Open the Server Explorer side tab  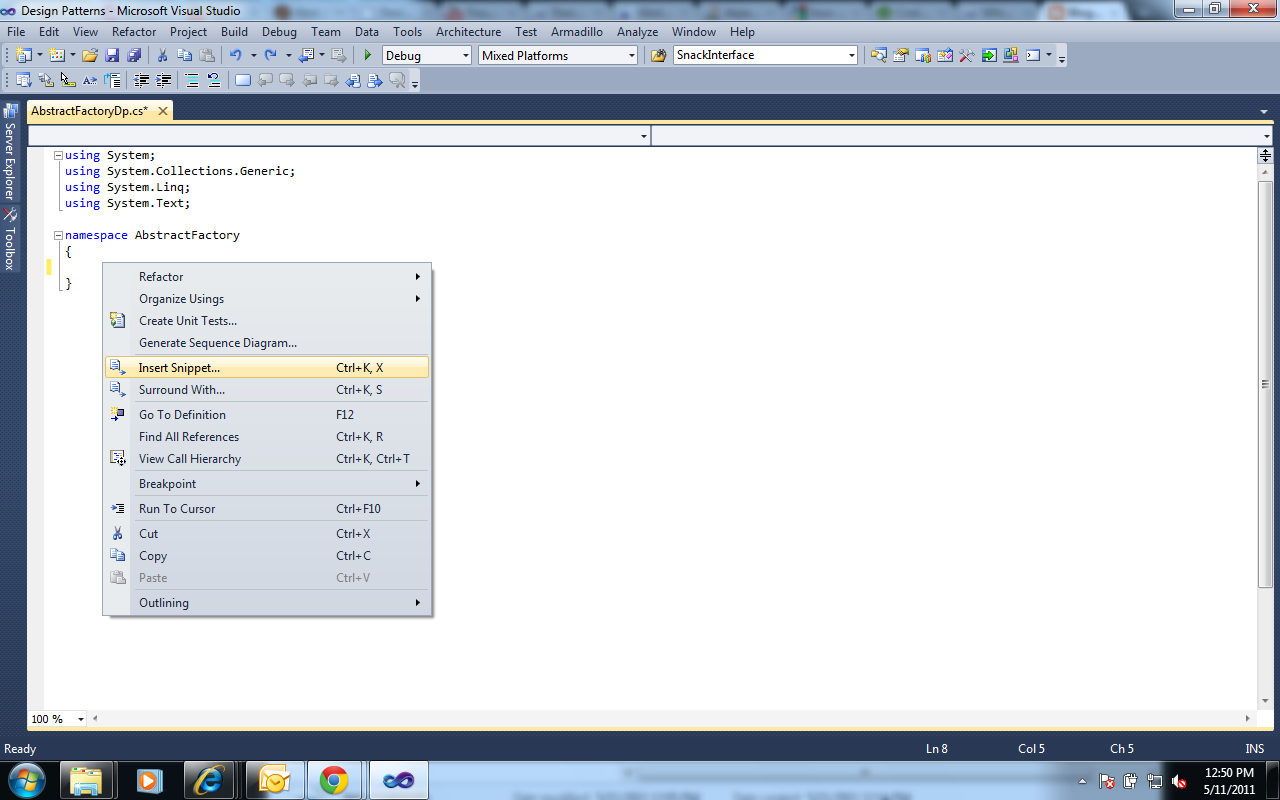tap(10, 153)
